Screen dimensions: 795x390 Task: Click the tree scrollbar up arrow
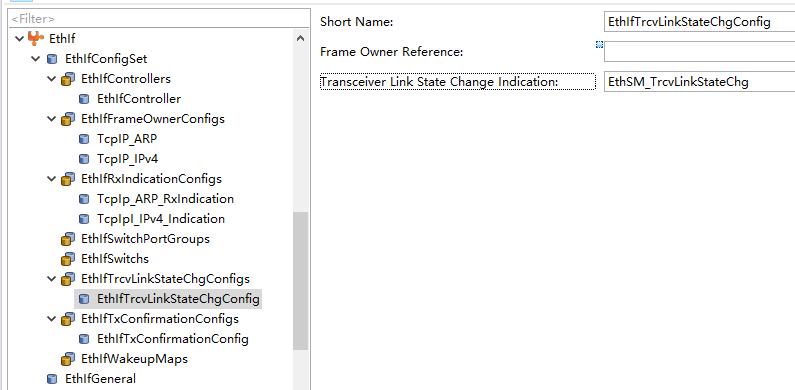pyautogui.click(x=300, y=38)
